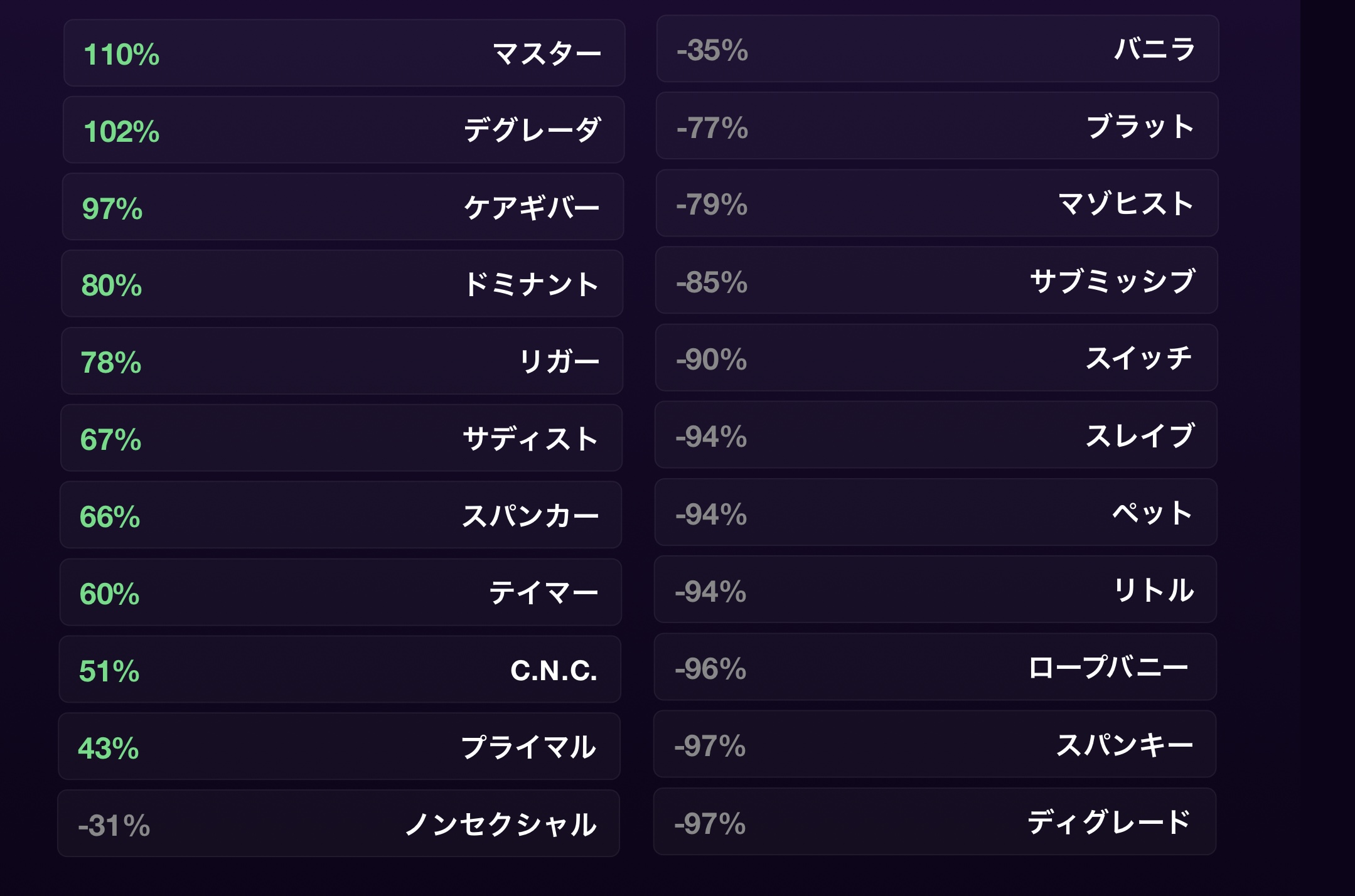Click the マスター 110% result row

click(344, 53)
